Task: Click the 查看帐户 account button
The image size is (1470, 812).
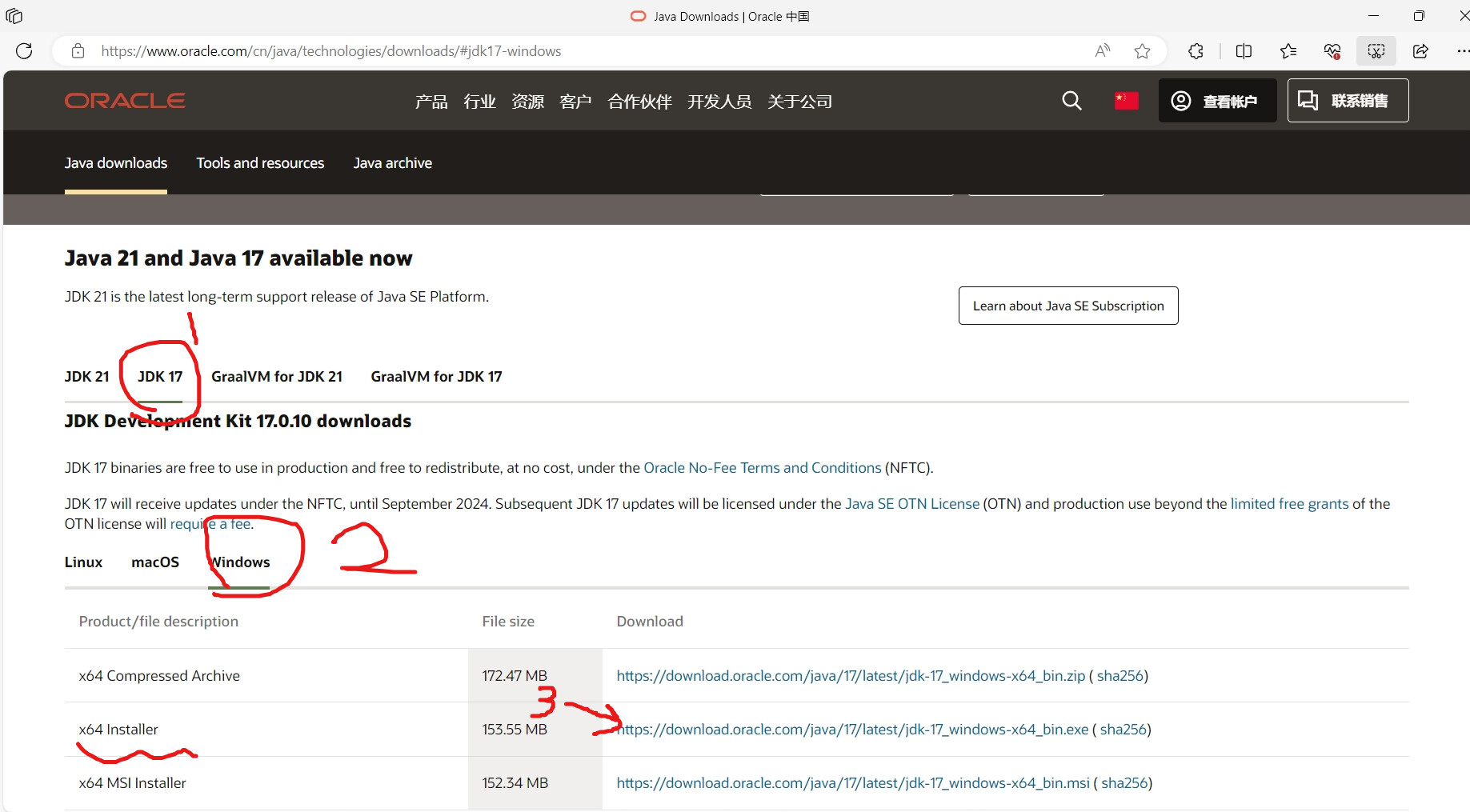Action: 1217,101
